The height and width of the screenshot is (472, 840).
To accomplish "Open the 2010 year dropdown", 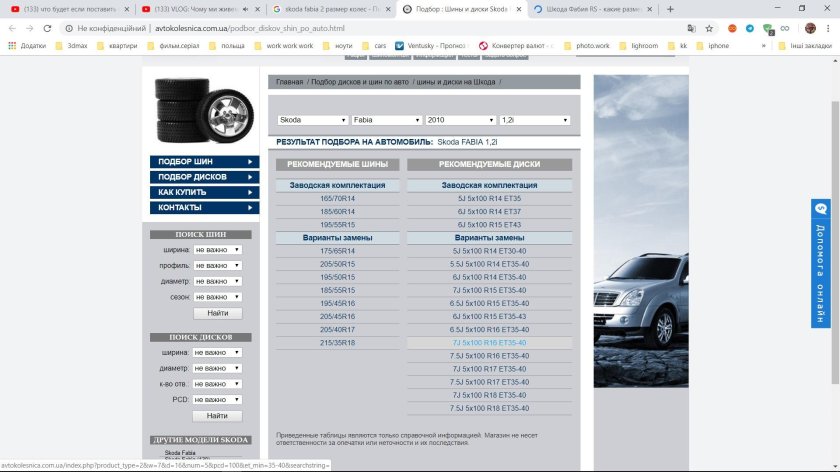I will pos(460,120).
